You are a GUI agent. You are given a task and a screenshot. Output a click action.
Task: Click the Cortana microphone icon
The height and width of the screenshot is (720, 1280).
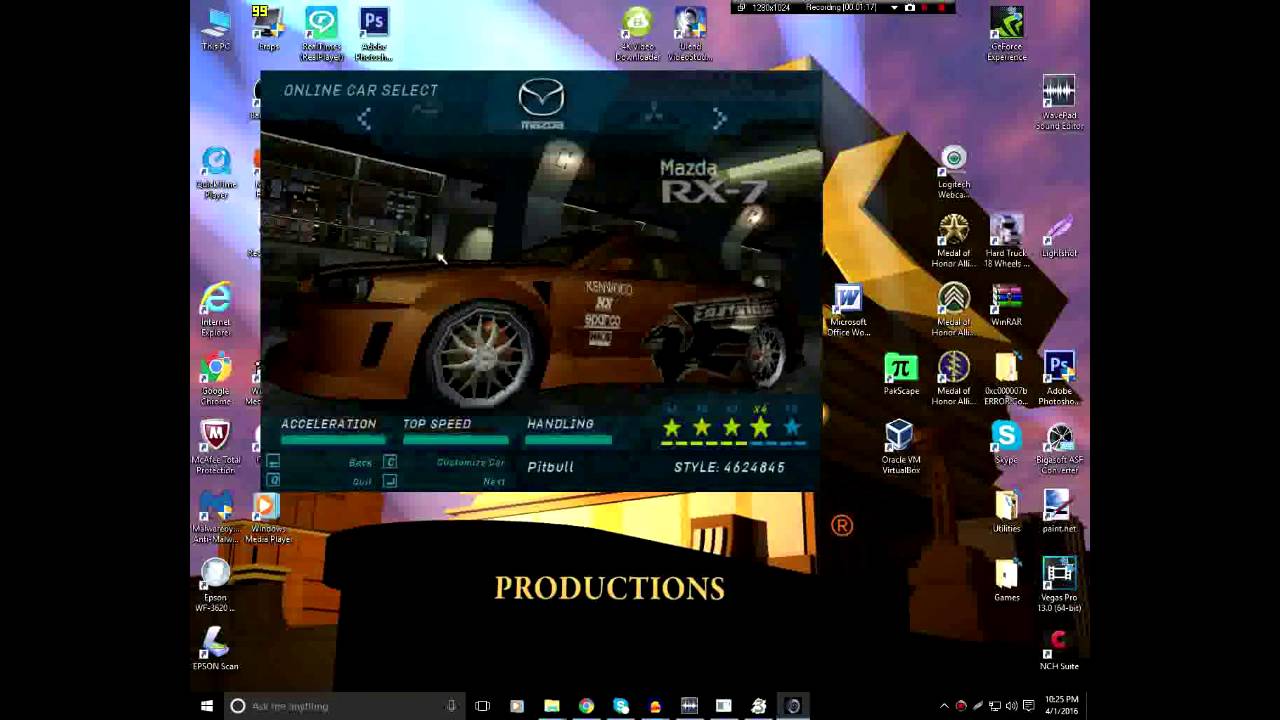tap(452, 706)
